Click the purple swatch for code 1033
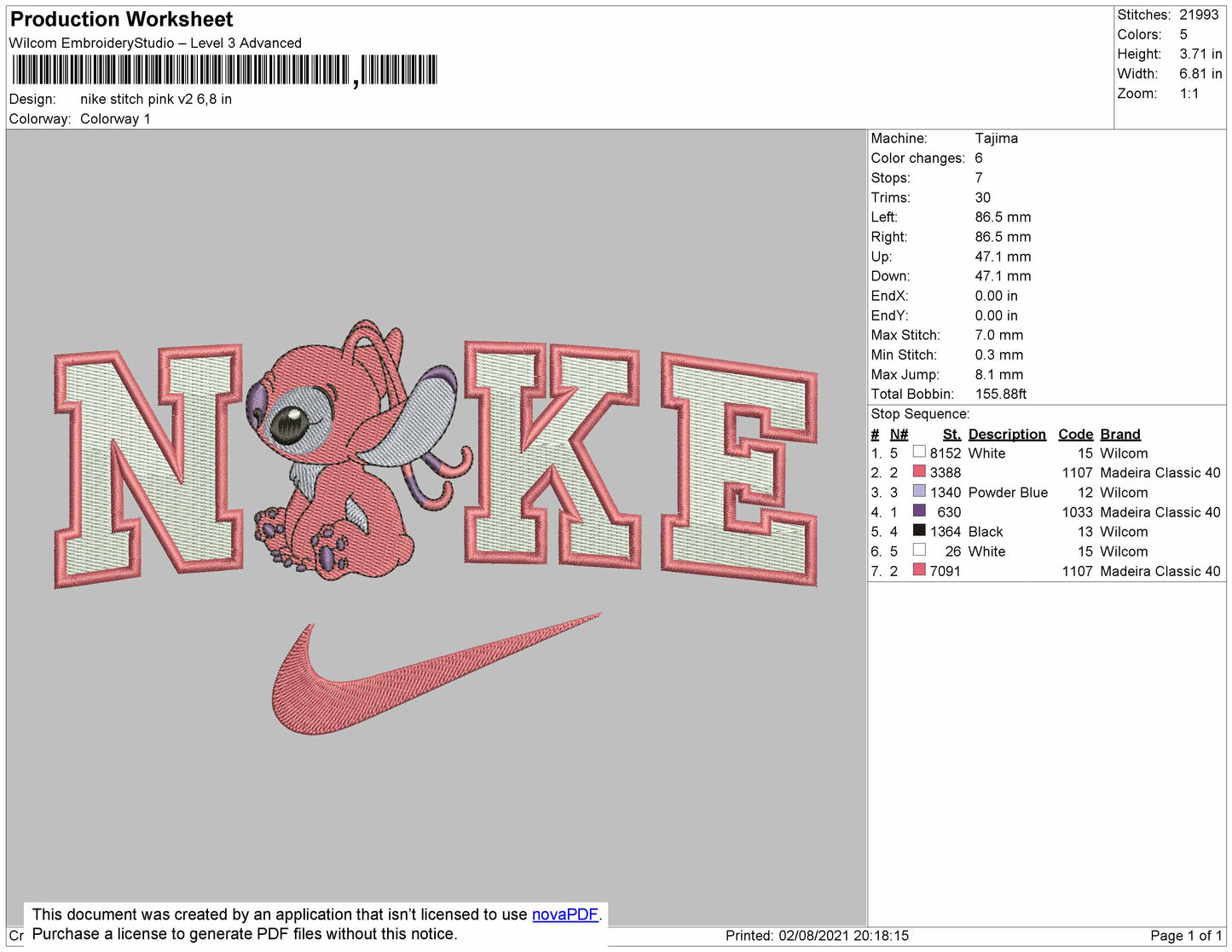This screenshot has height=952, width=1232. 919,511
